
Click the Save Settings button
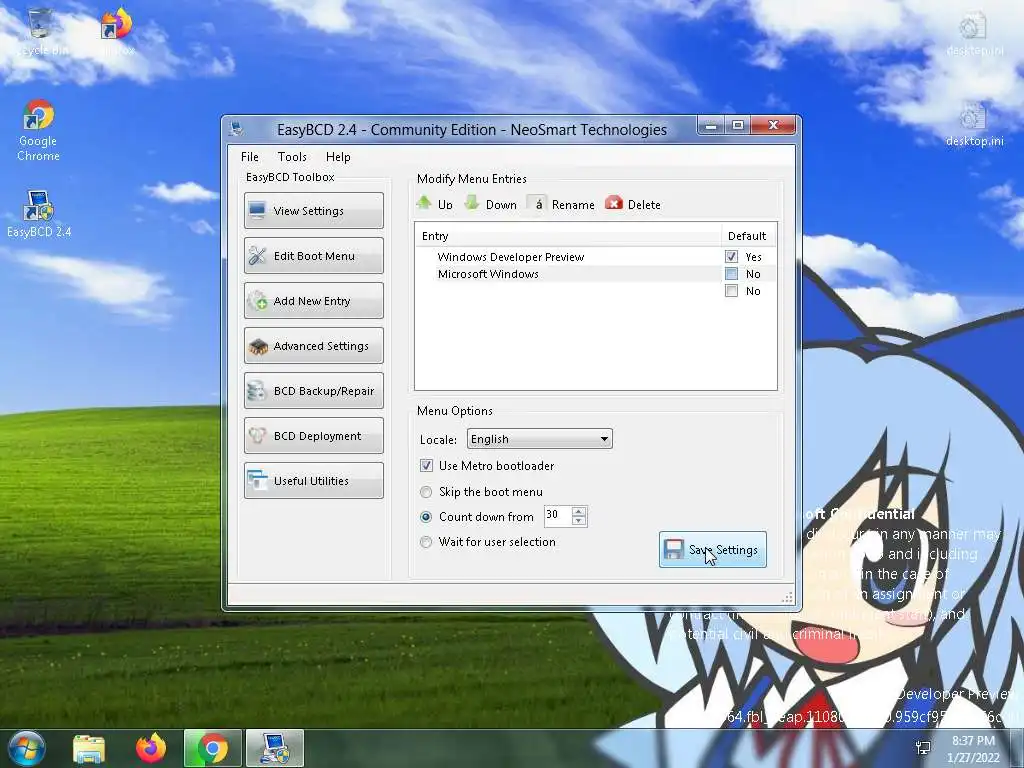(x=712, y=549)
